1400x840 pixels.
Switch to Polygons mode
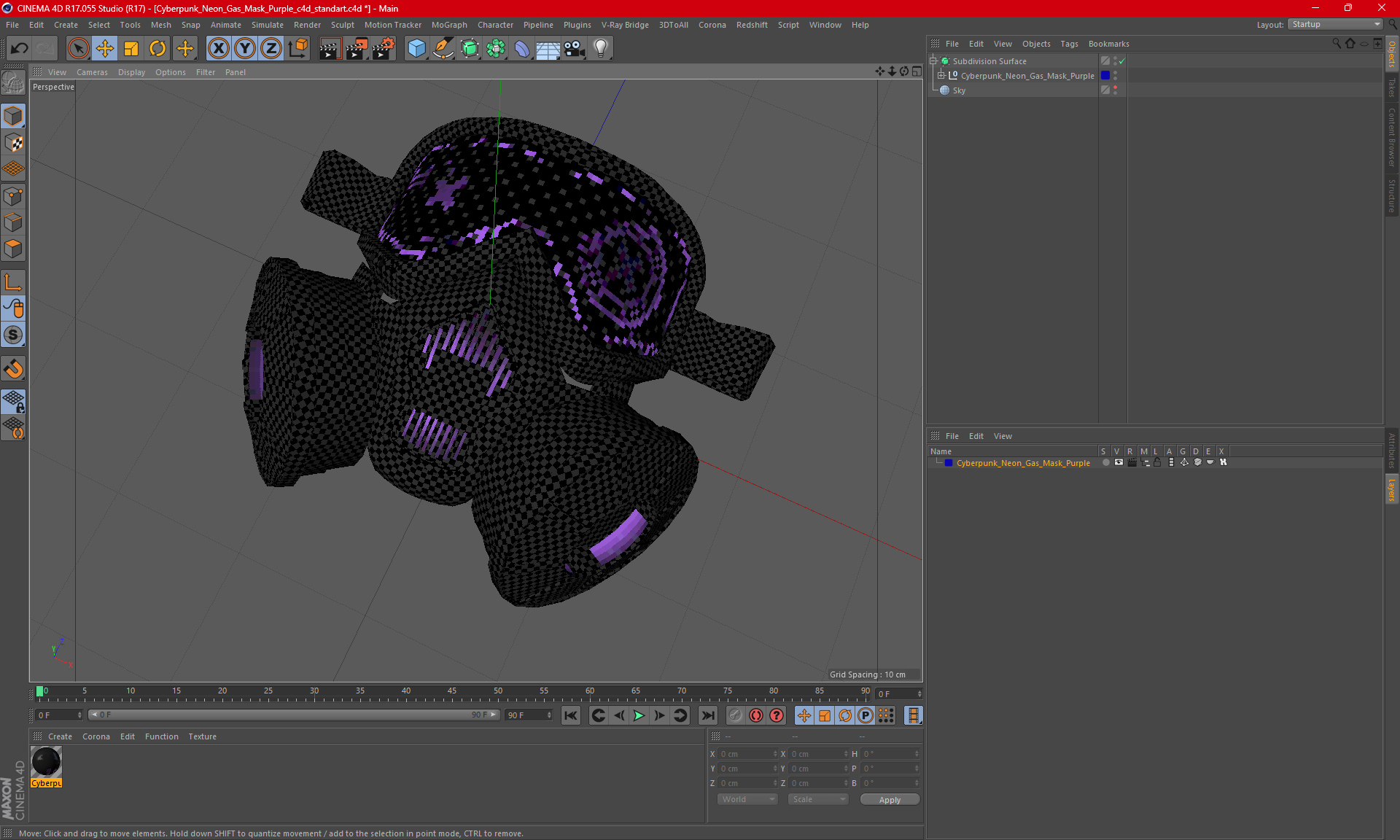coord(13,249)
